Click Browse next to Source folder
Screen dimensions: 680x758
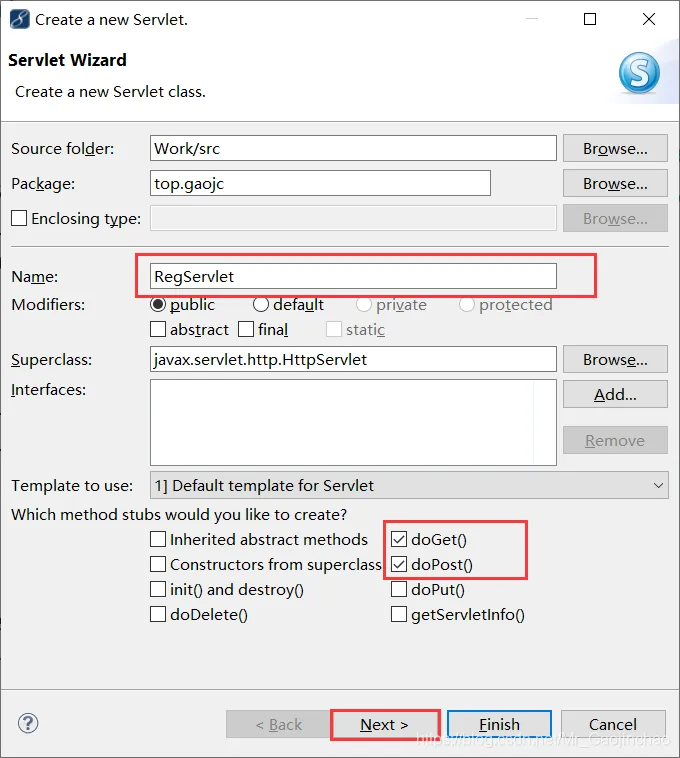pyautogui.click(x=615, y=148)
